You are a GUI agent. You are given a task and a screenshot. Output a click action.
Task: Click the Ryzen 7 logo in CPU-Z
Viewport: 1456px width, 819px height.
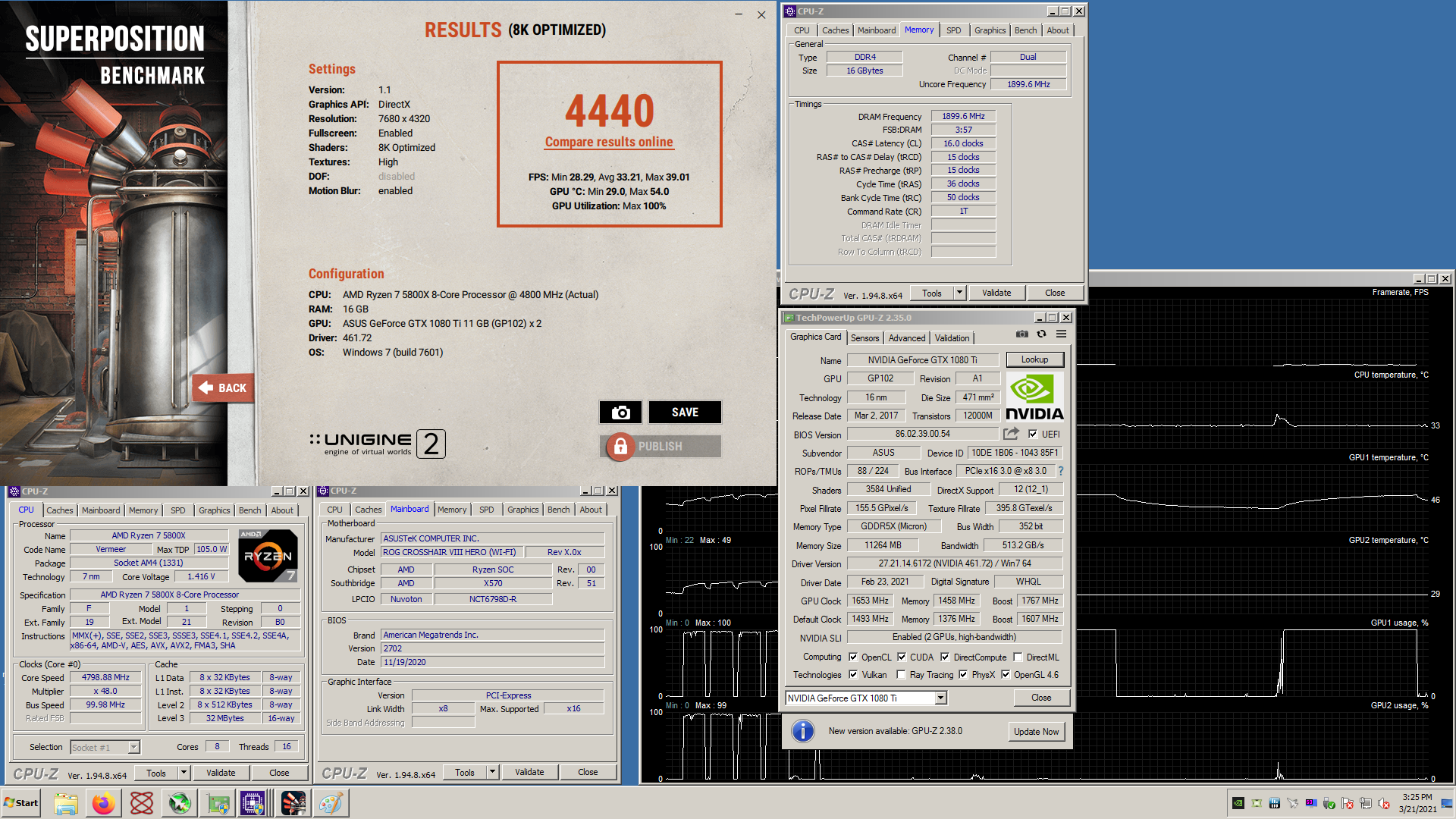[x=268, y=556]
